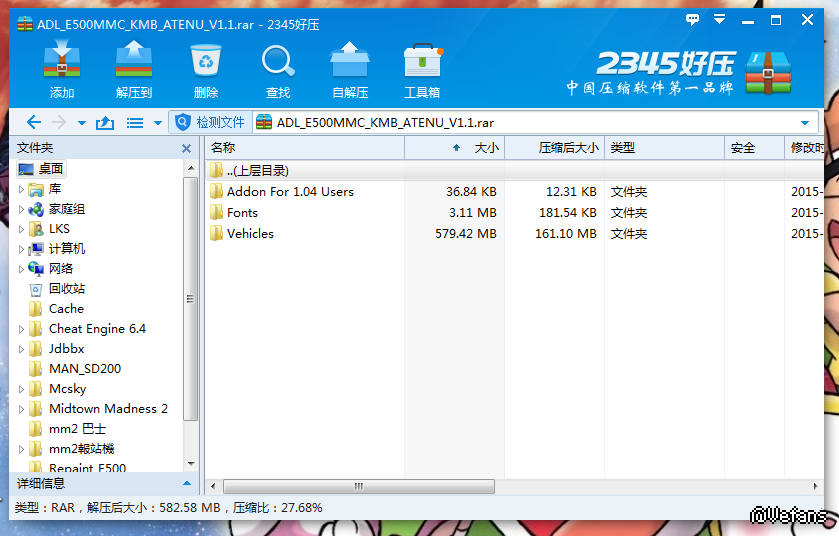This screenshot has height=536, width=839.
Task: Open the address bar path dropdown
Action: pyautogui.click(x=805, y=123)
